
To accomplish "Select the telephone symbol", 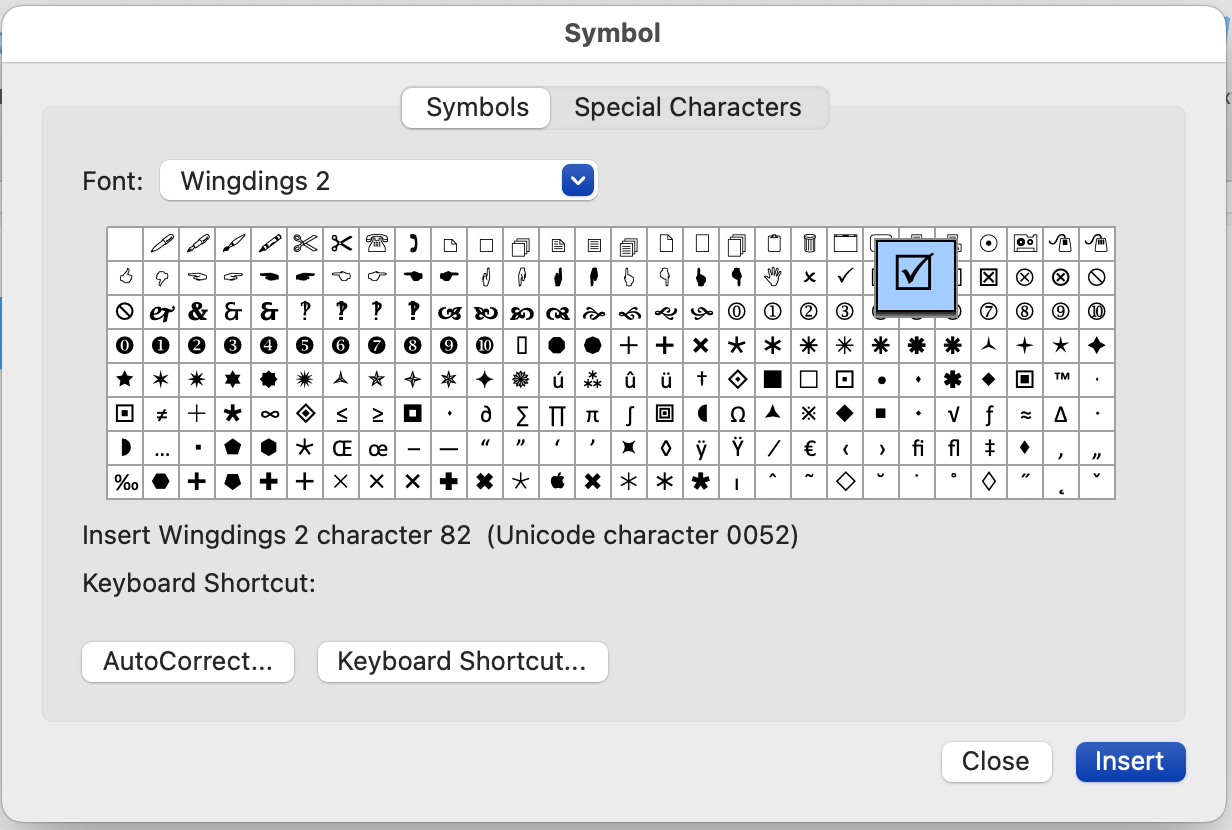I will click(x=378, y=243).
